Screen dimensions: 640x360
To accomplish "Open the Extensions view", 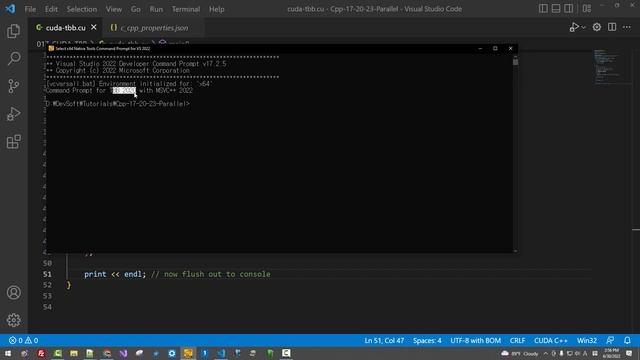I will click(x=13, y=142).
